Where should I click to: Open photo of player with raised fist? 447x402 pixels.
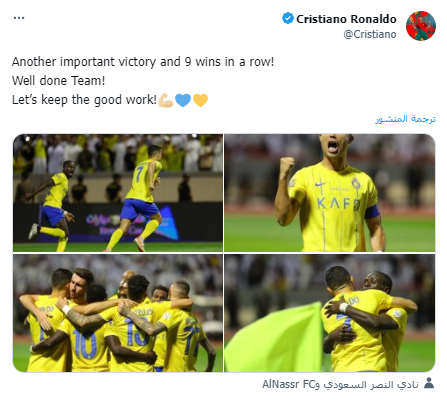[x=330, y=193]
